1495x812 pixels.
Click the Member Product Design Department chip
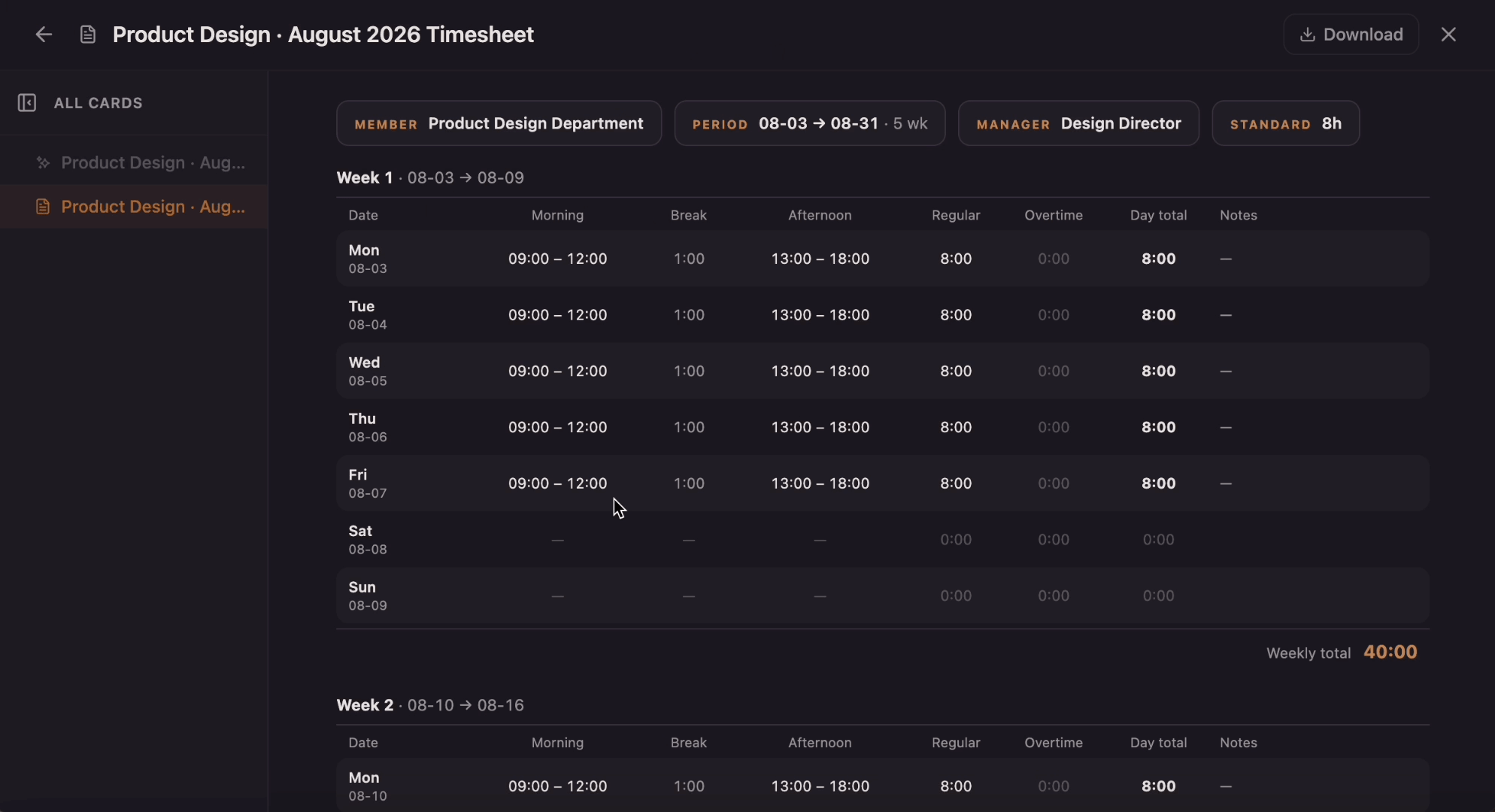tap(499, 123)
